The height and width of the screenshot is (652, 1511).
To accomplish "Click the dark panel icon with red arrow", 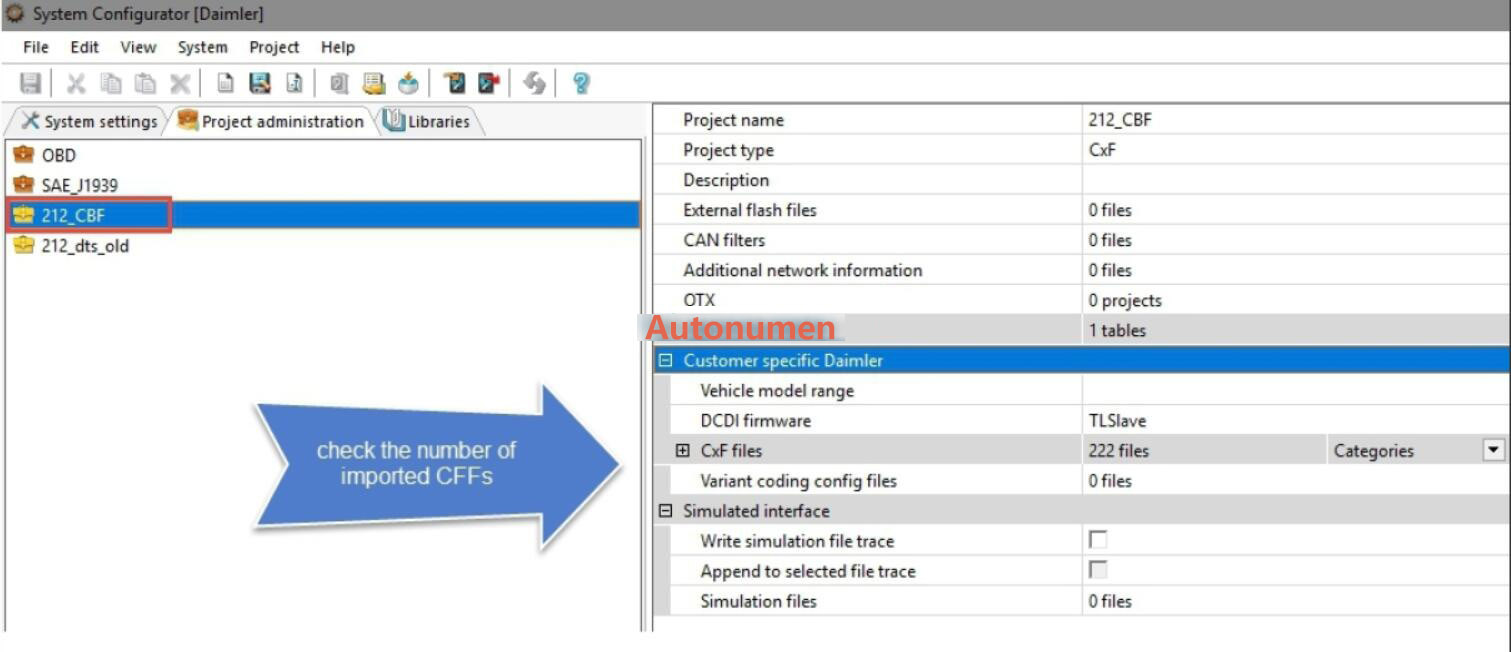I will point(489,84).
